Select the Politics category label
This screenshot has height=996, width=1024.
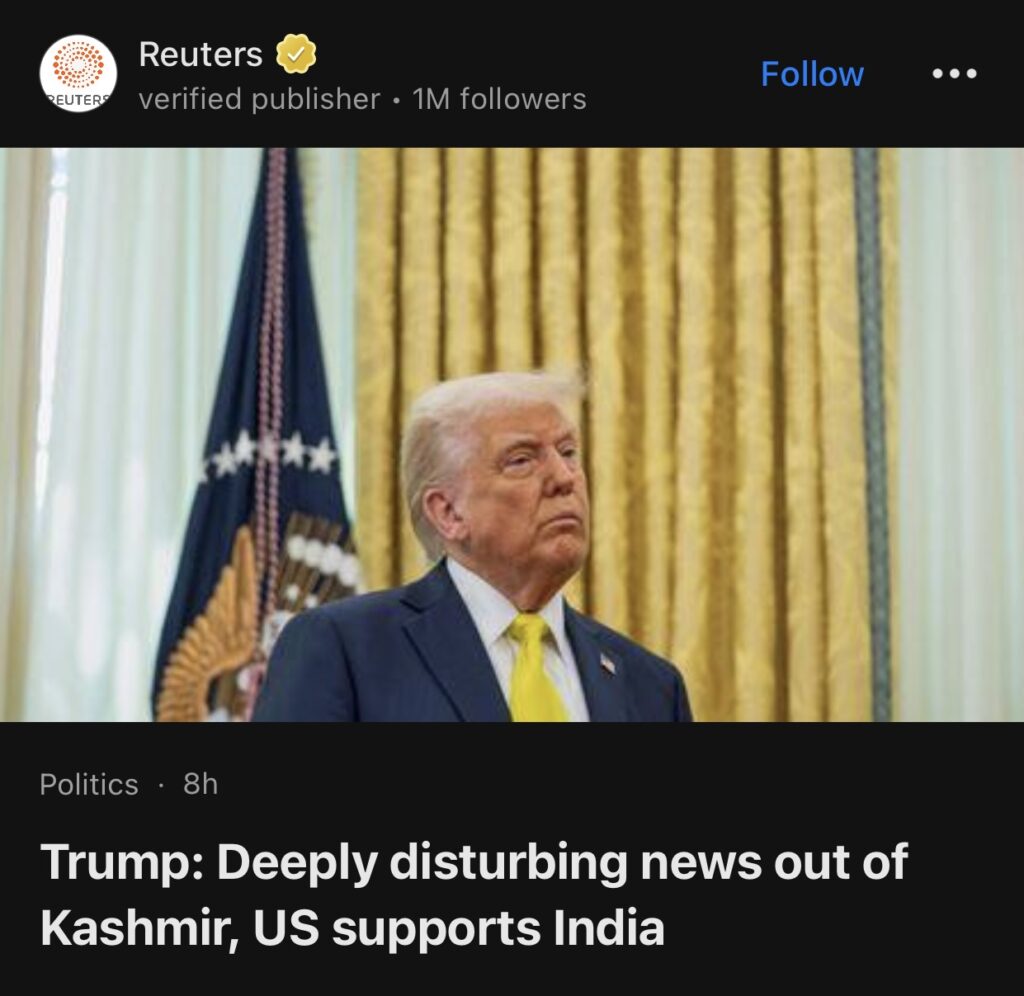[x=89, y=784]
